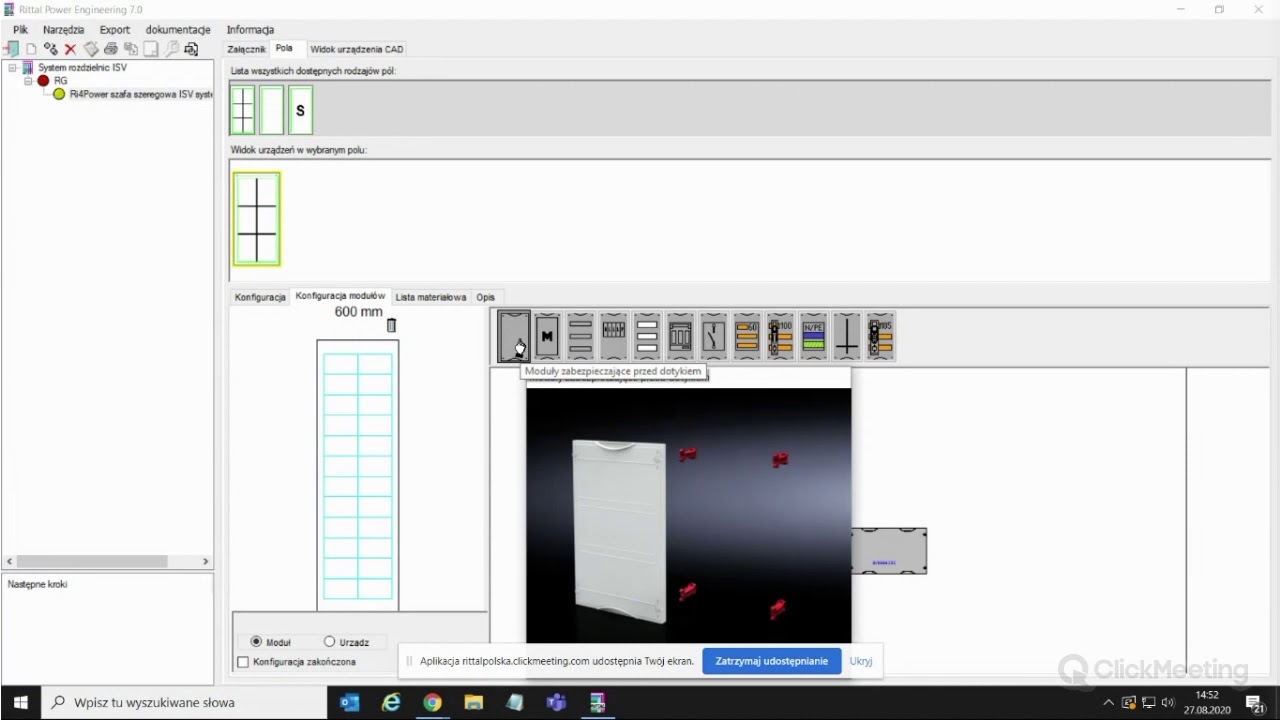Click the selected field device view thumbnail
This screenshot has width=1280, height=720.
click(x=257, y=219)
